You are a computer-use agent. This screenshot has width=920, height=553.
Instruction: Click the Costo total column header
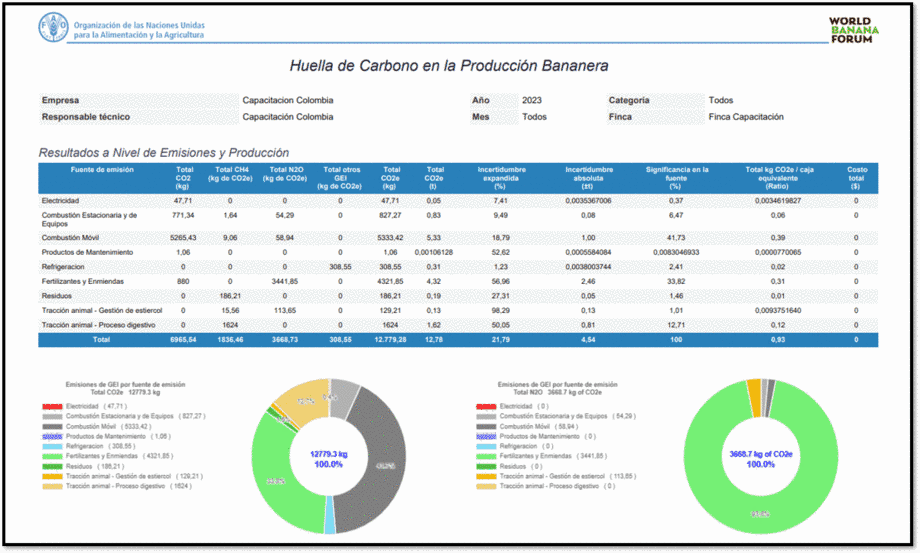(x=856, y=177)
